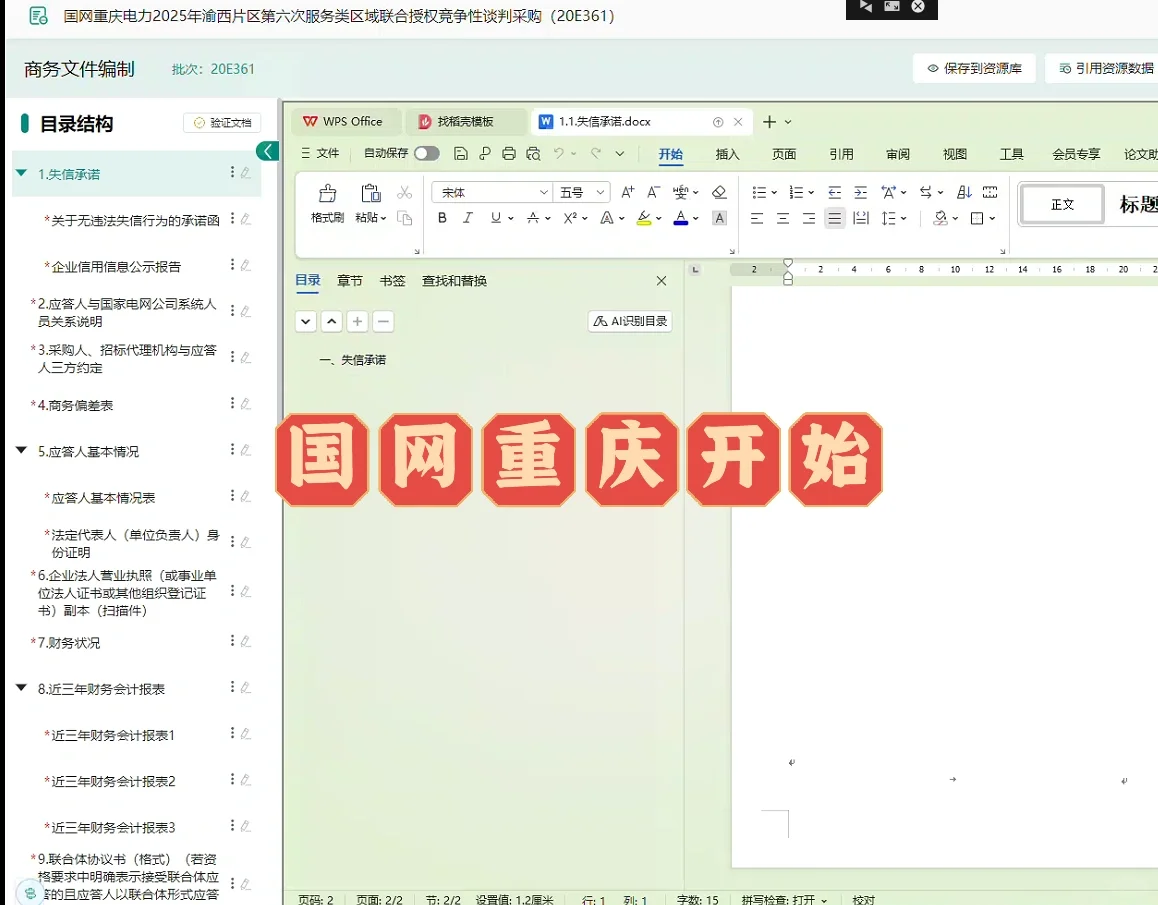Screen dimensions: 1158x905
Task: Apply italic formatting to text
Action: [x=466, y=218]
